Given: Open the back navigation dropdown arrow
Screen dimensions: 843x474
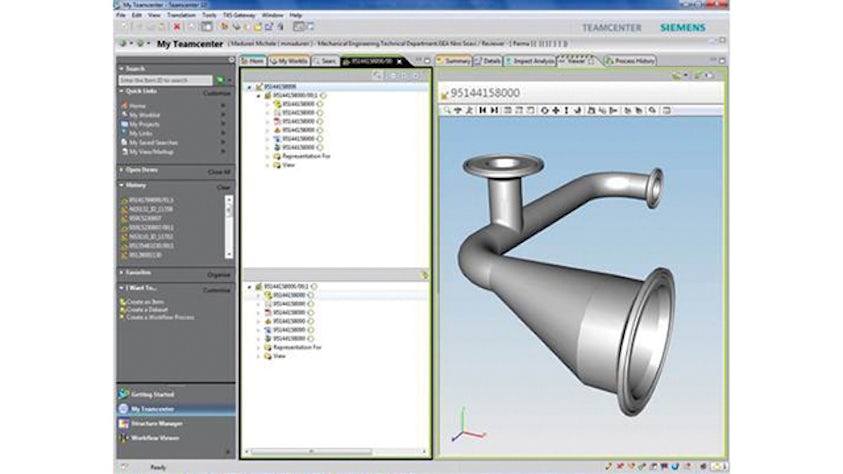Looking at the screenshot, I should click(131, 44).
